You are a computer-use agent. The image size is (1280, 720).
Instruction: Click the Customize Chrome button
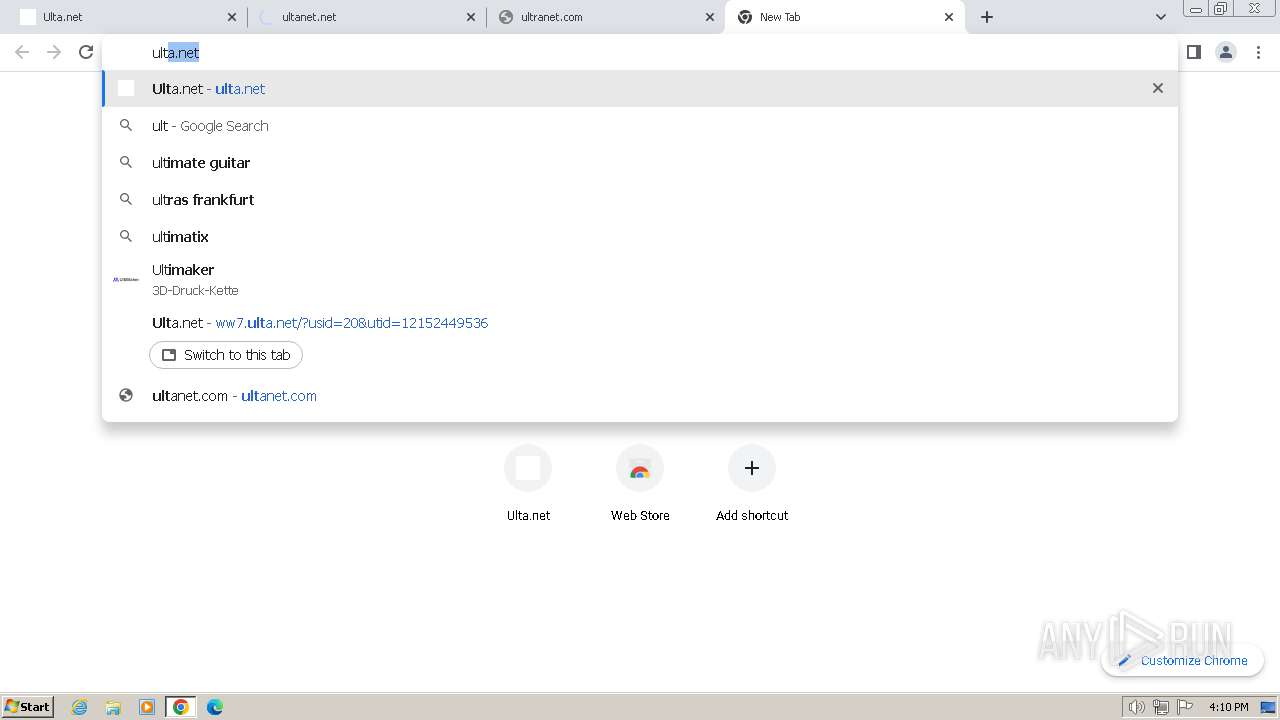(x=1183, y=660)
